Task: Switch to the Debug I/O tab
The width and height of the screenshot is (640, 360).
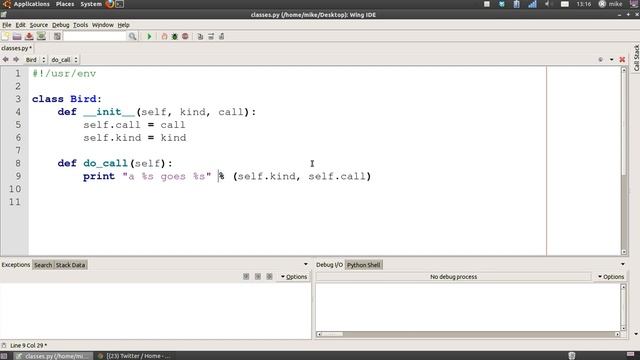Action: pyautogui.click(x=329, y=264)
